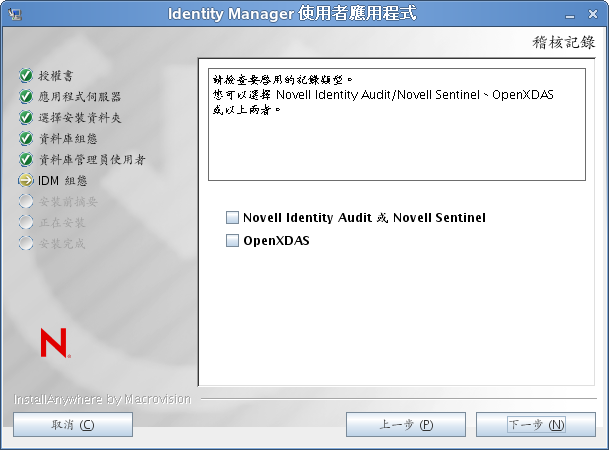Image resolution: width=609 pixels, height=450 pixels.
Task: Click the yellow arrow icon beside IDM 組態
Action: pos(26,180)
